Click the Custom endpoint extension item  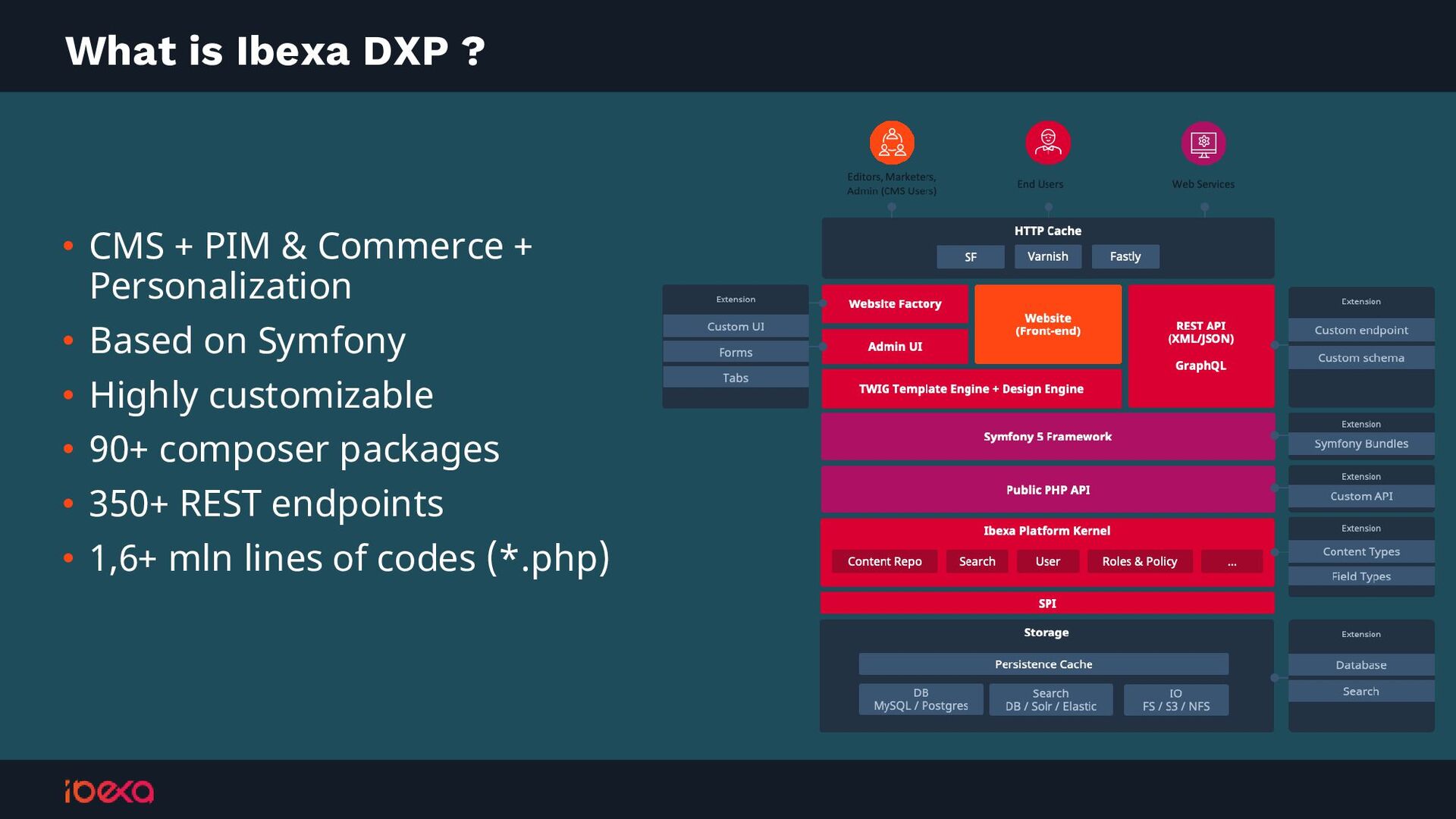(1361, 330)
